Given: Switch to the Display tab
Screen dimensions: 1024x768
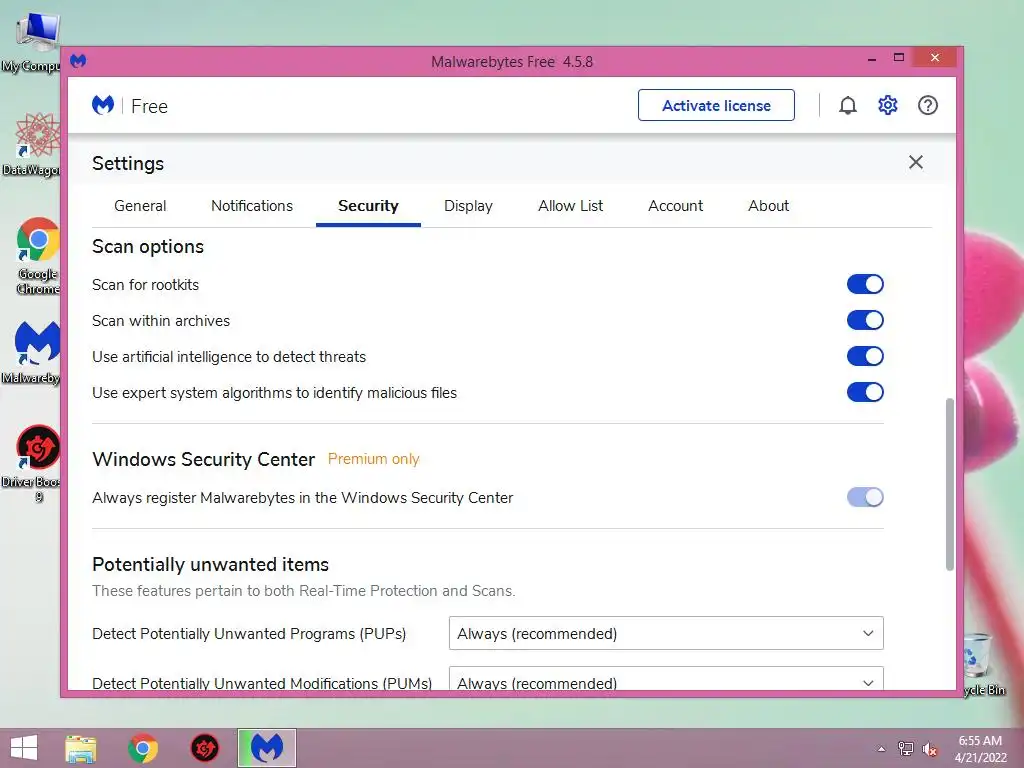Looking at the screenshot, I should (x=468, y=206).
